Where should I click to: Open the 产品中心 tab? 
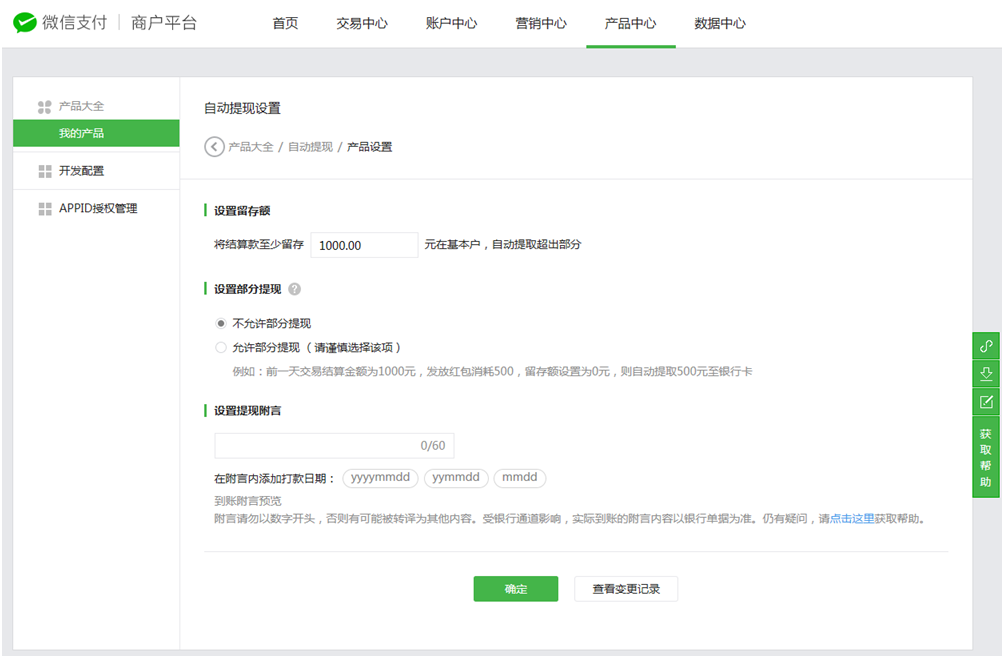[x=631, y=23]
